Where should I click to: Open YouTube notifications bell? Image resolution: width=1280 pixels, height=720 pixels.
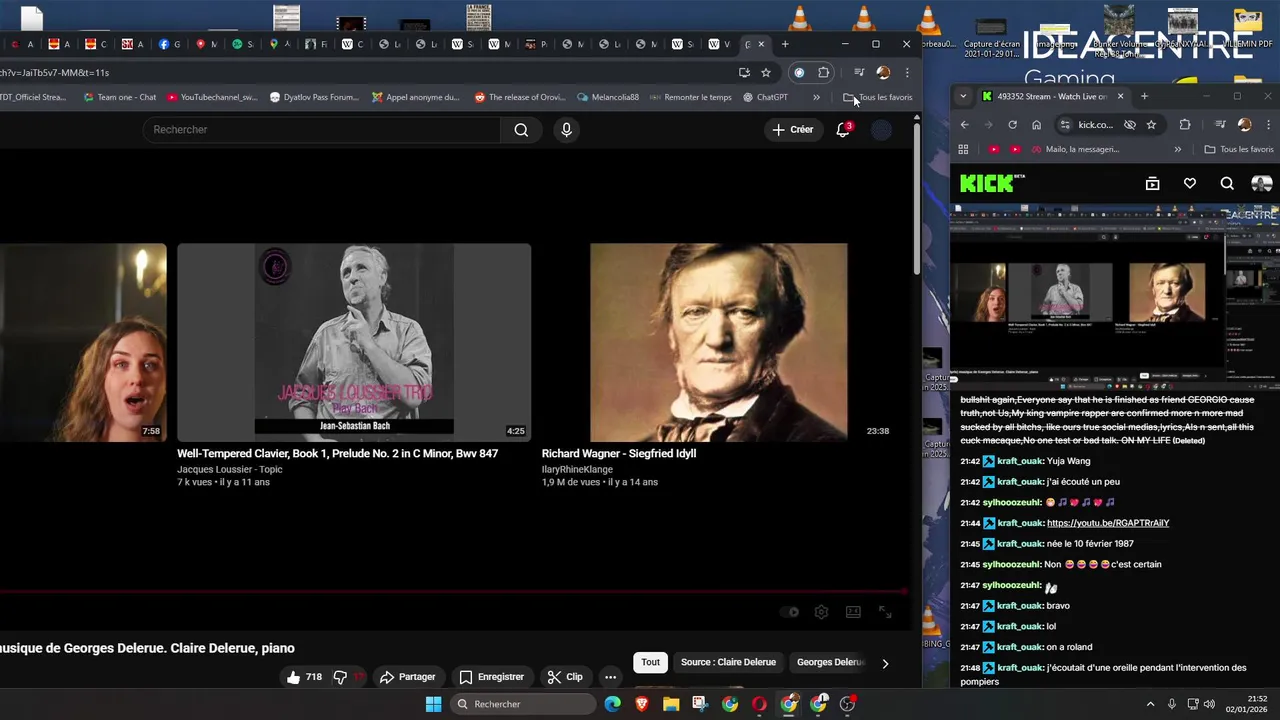[x=843, y=130]
